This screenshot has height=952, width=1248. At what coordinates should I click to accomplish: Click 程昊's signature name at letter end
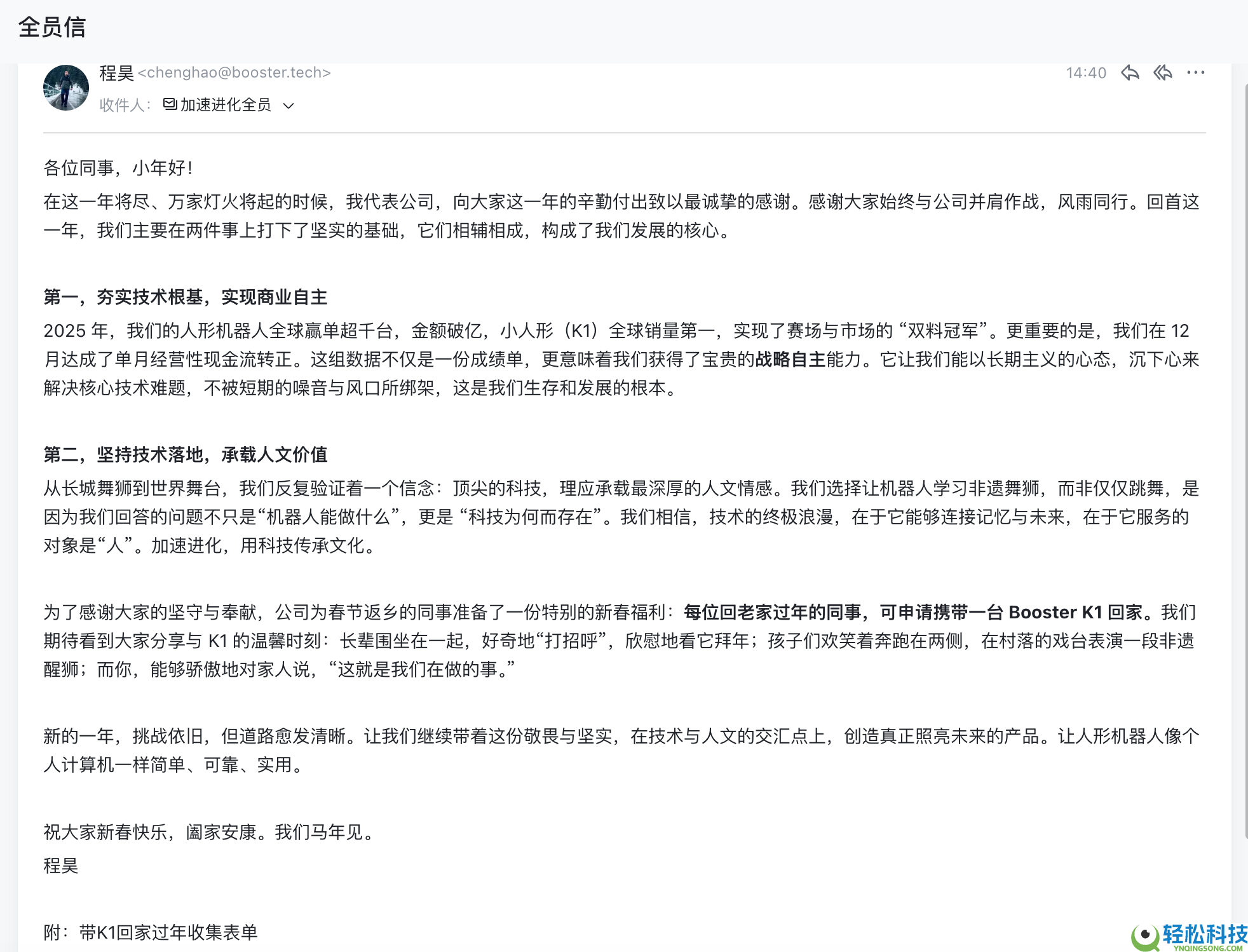61,866
